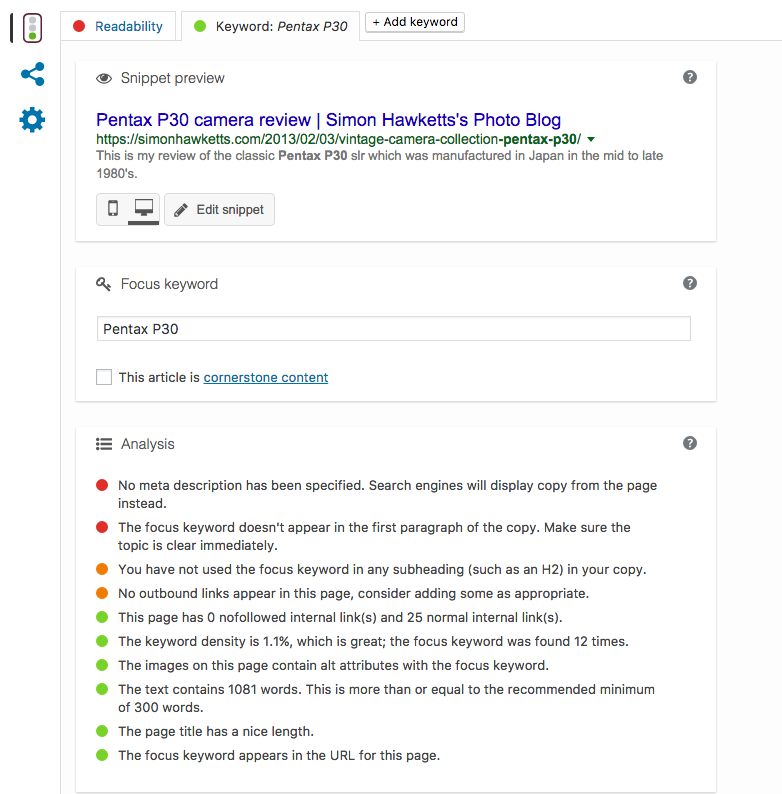782x794 pixels.
Task: Click the Snippet preview help question mark
Action: pos(689,77)
